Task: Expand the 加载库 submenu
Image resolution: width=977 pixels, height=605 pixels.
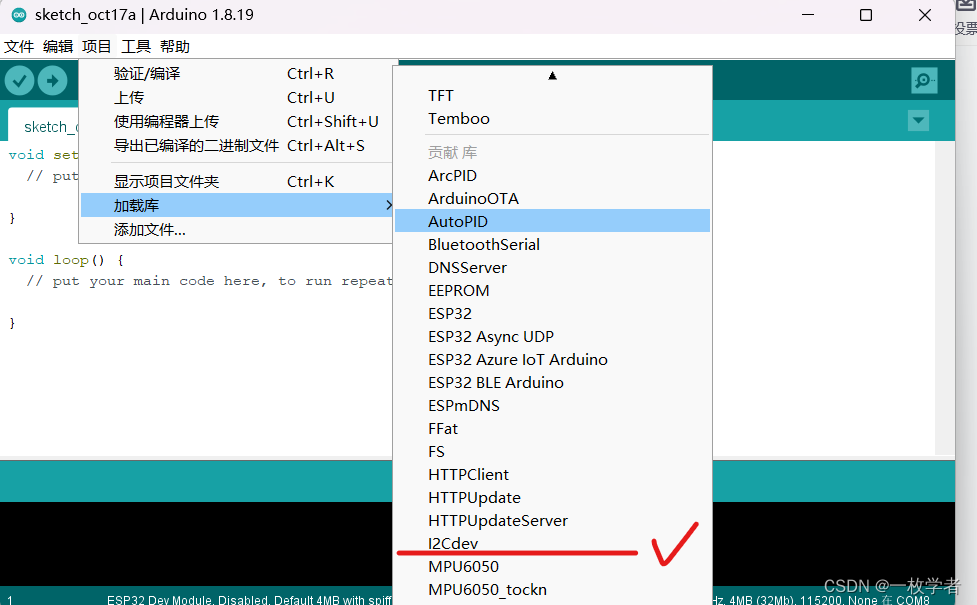Action: pyautogui.click(x=237, y=205)
